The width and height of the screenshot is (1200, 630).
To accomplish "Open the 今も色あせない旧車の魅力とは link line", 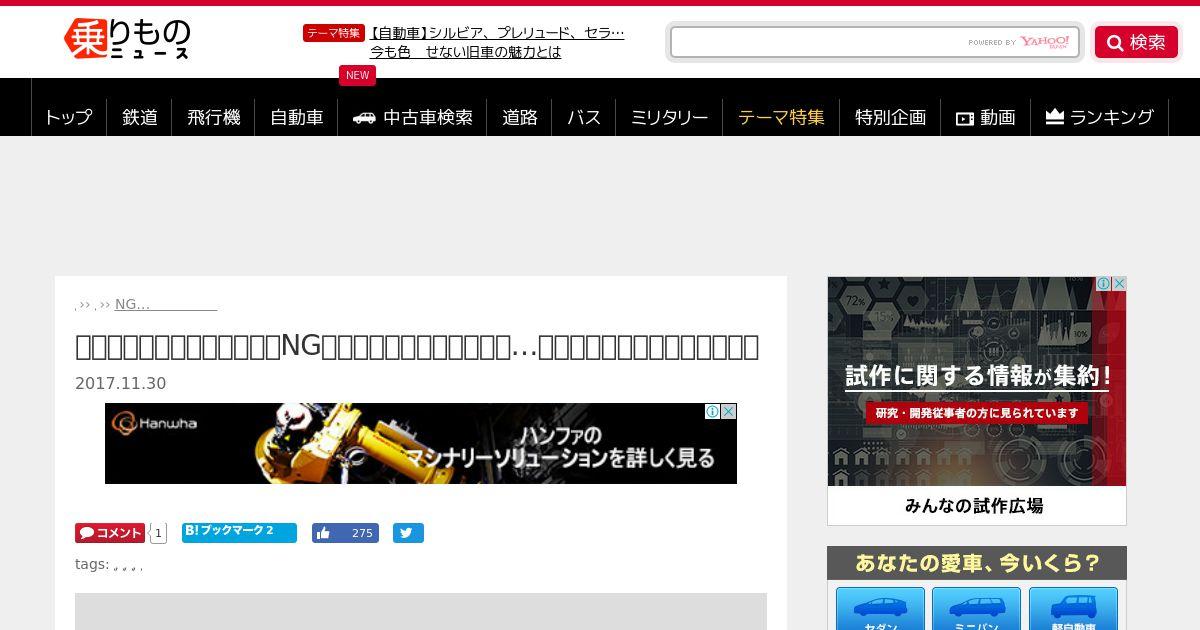I will click(465, 52).
